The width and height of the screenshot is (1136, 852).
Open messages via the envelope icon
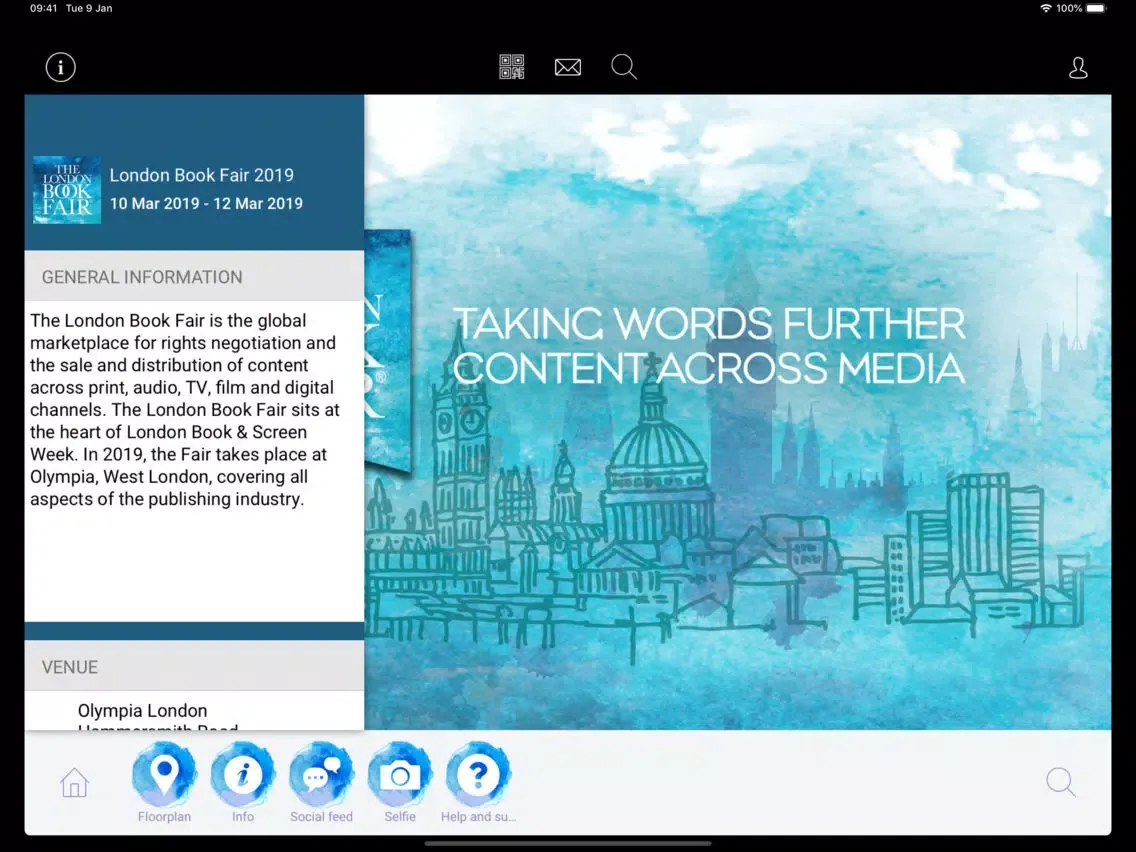567,67
